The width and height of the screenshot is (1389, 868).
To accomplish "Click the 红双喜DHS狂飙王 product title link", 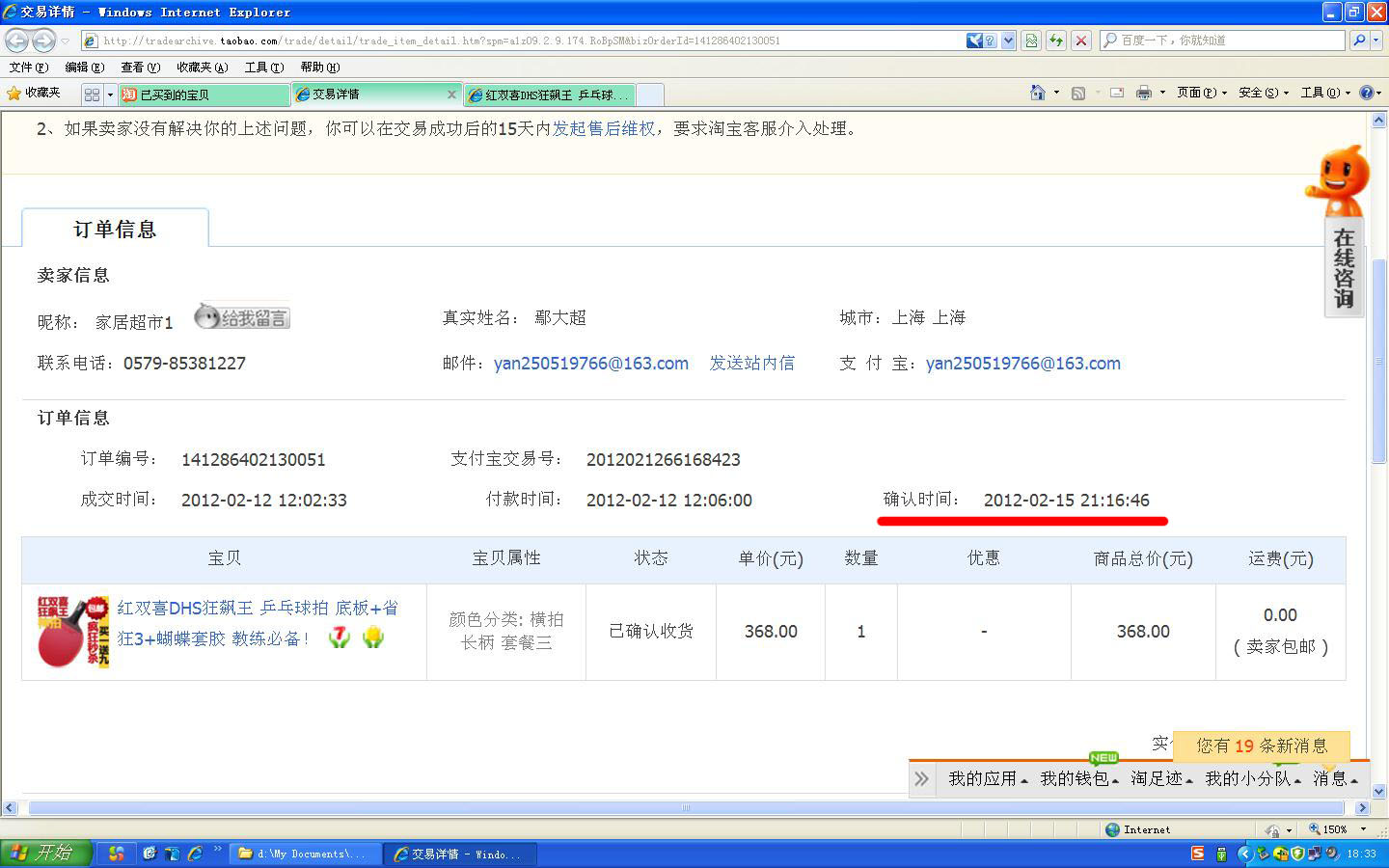I will [258, 623].
